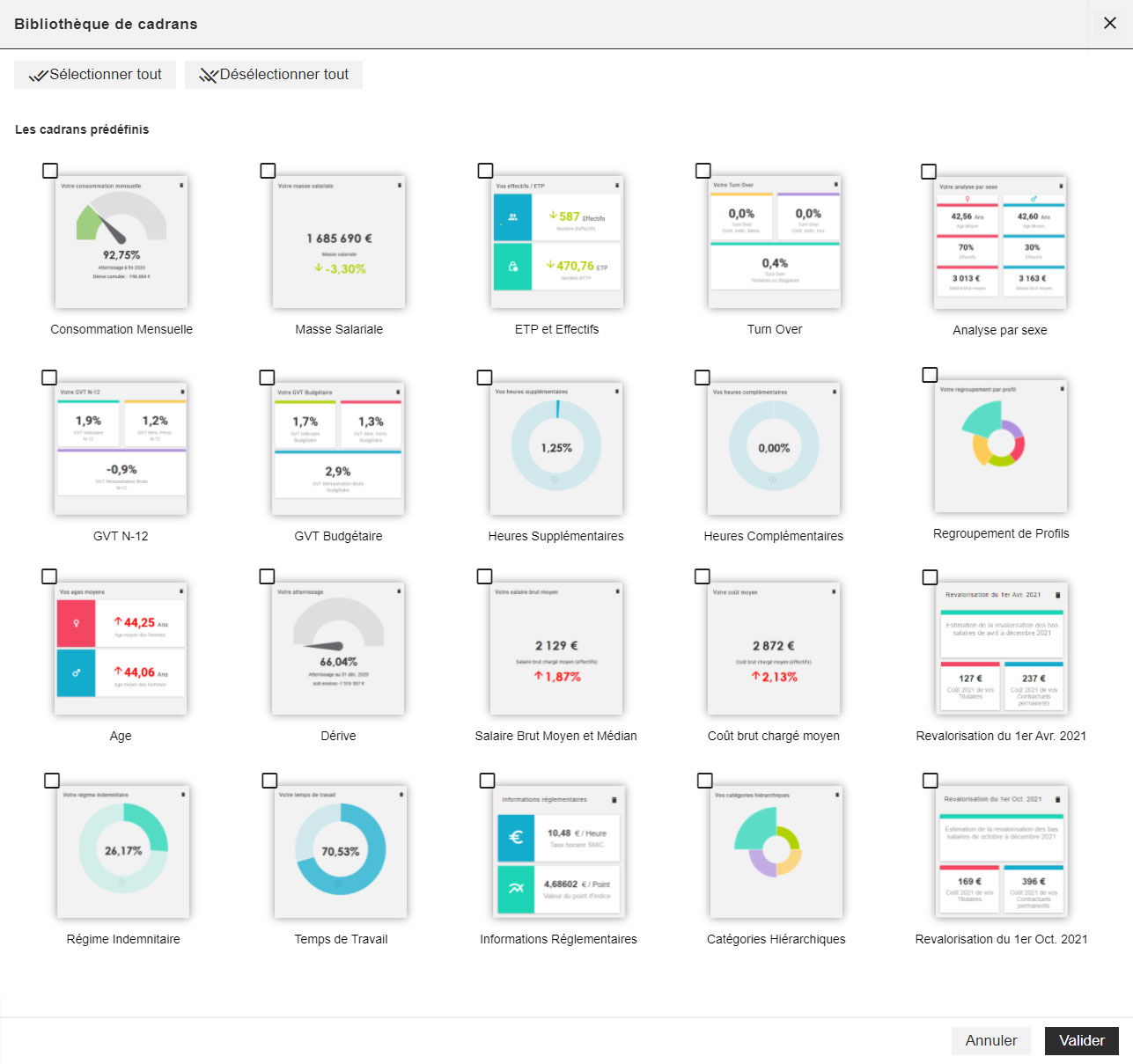Click the people icon in ETP et Effectifs
Image resolution: width=1133 pixels, height=1064 pixels.
tap(513, 217)
